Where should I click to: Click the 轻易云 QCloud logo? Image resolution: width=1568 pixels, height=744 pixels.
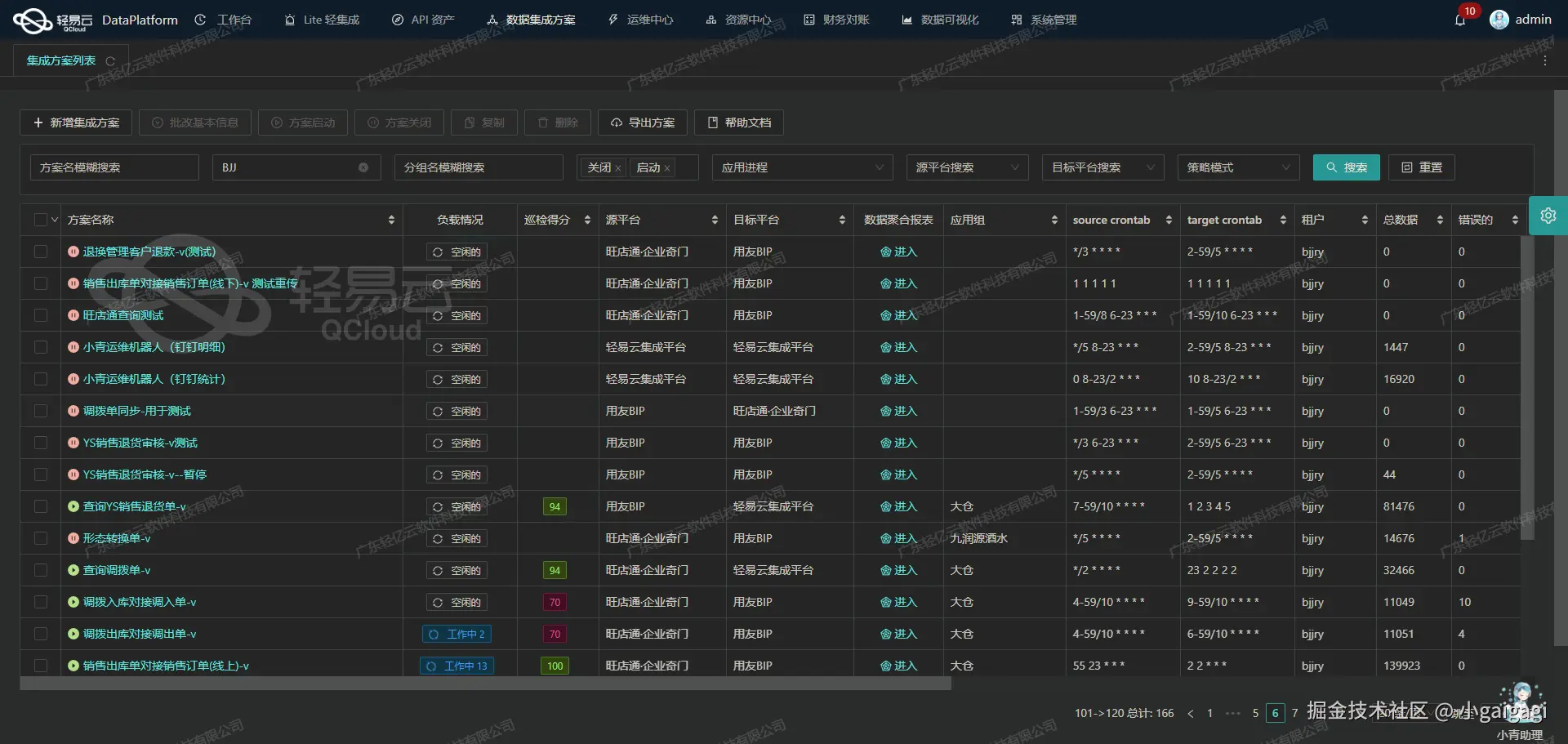[x=33, y=20]
